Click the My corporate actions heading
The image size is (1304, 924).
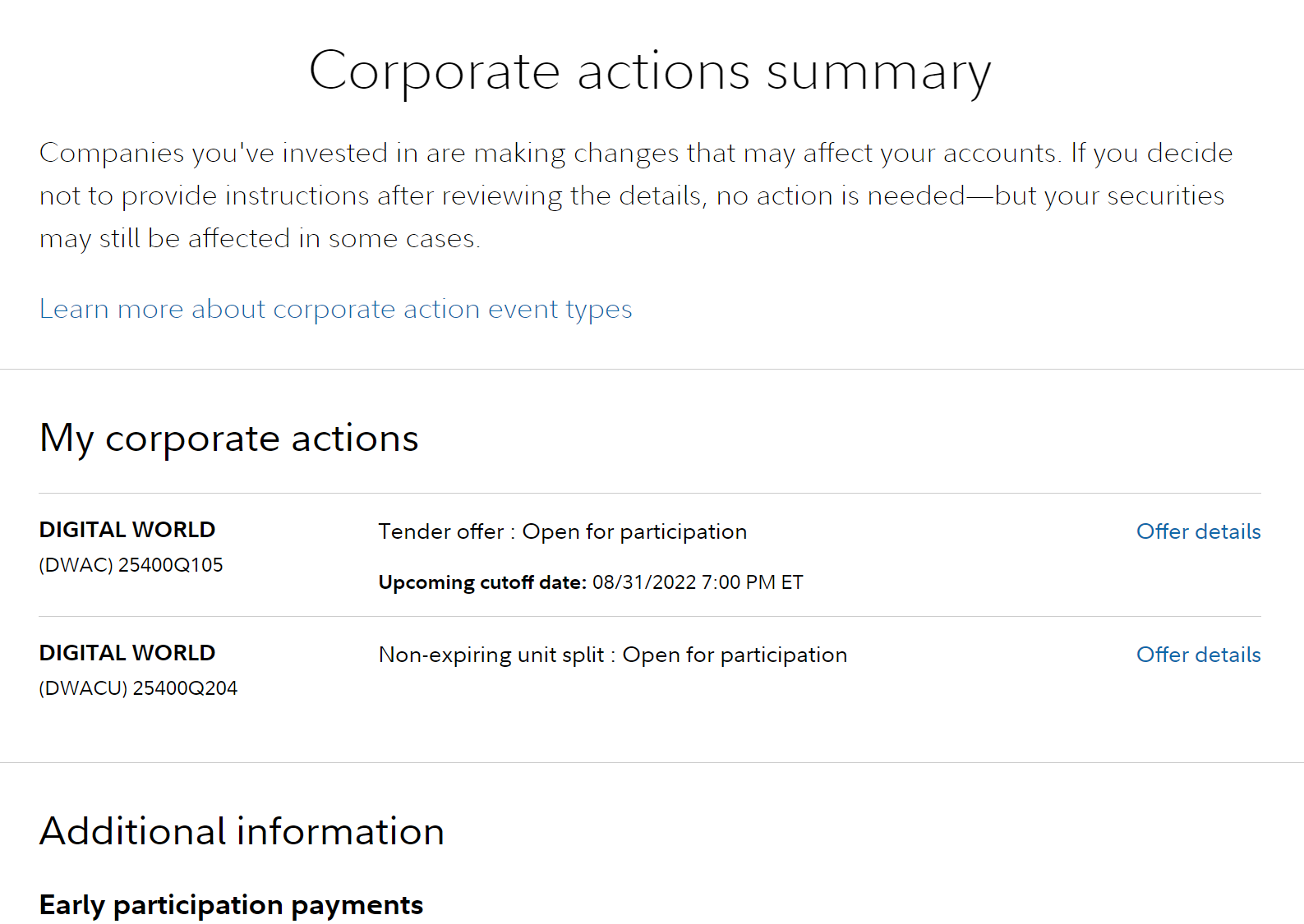click(x=229, y=439)
